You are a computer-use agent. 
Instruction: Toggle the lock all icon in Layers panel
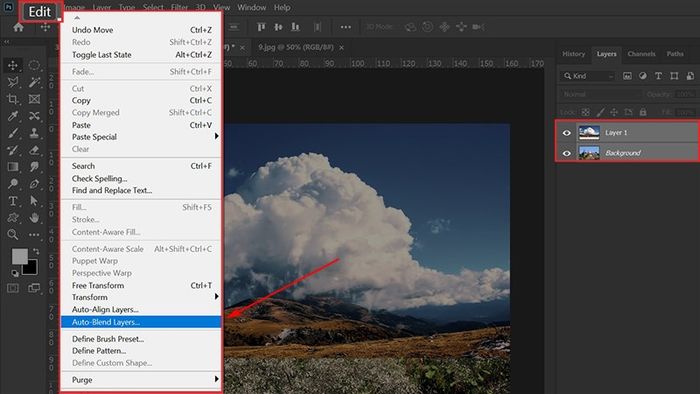click(x=643, y=112)
